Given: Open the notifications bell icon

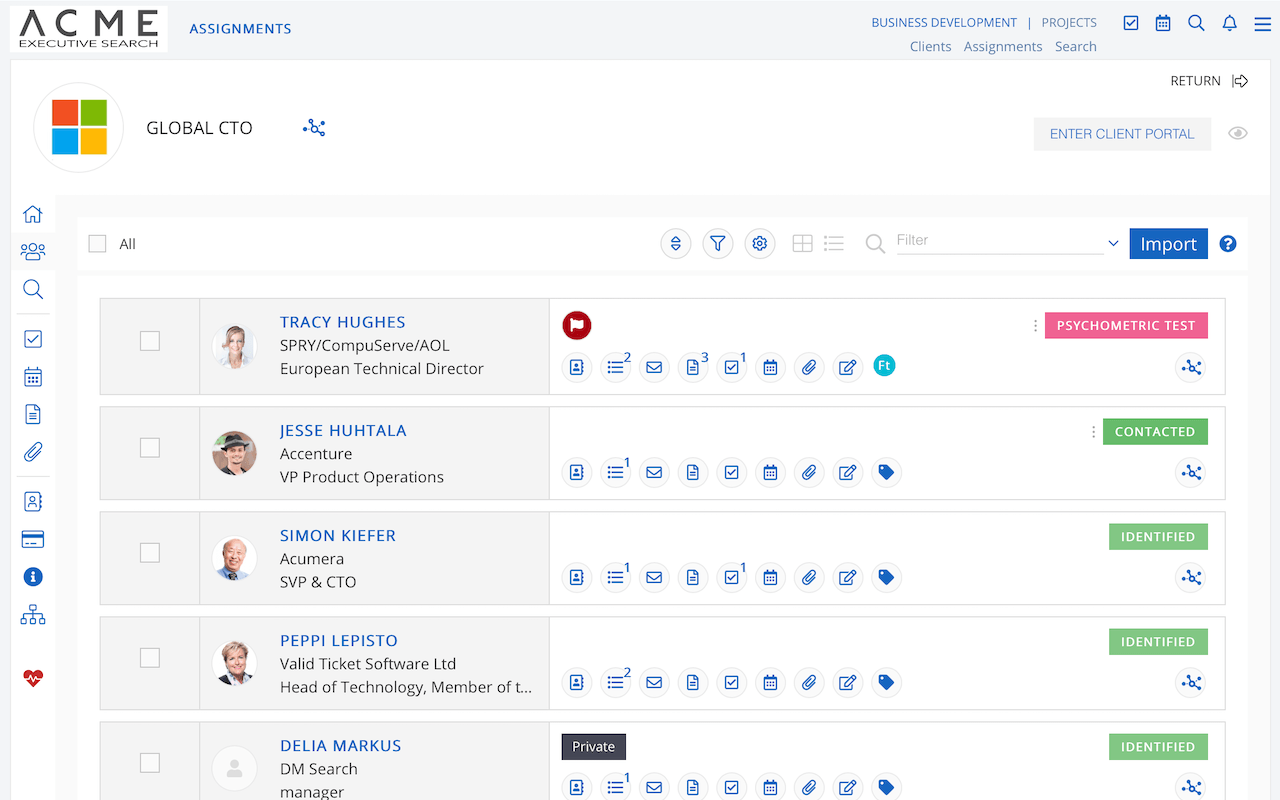Looking at the screenshot, I should 1230,23.
